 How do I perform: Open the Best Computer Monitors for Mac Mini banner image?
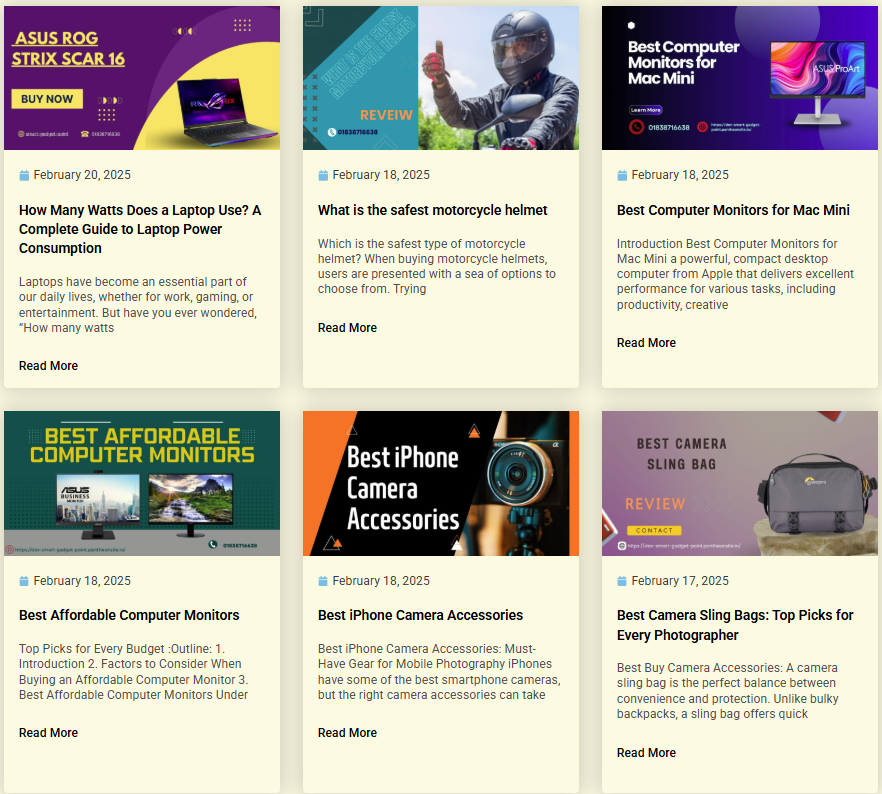[740, 78]
